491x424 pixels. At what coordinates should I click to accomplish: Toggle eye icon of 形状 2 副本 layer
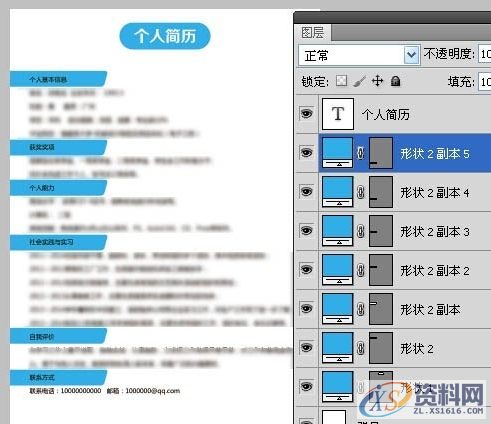[307, 308]
